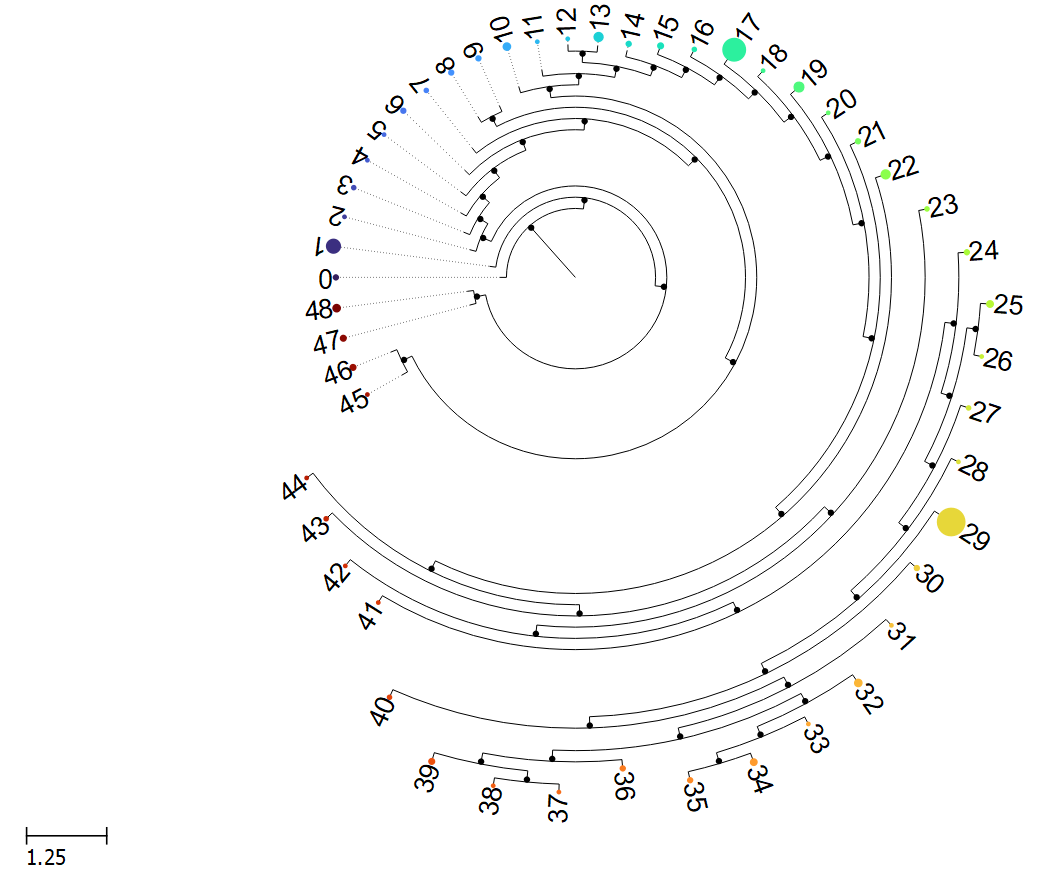Click the cyan node marker at tip 13
Viewport: 1042px width, 877px height.
tap(598, 37)
